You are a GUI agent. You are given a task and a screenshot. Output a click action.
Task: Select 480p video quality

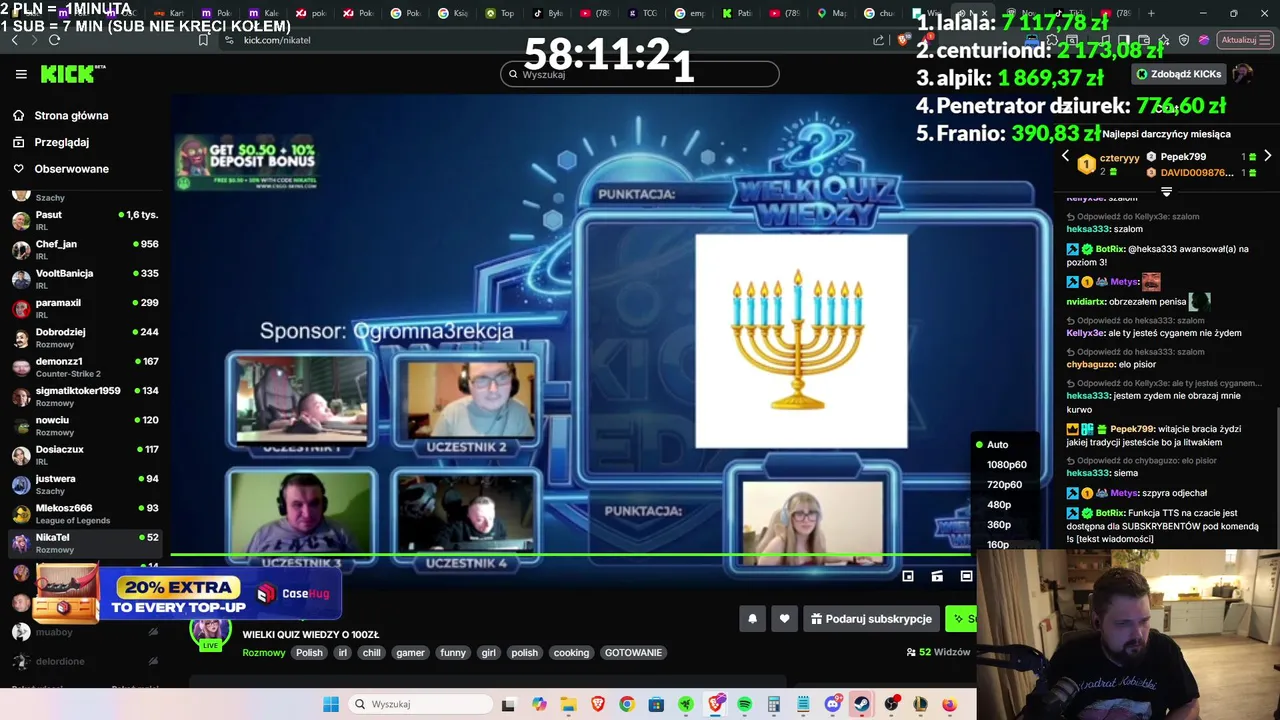point(999,504)
